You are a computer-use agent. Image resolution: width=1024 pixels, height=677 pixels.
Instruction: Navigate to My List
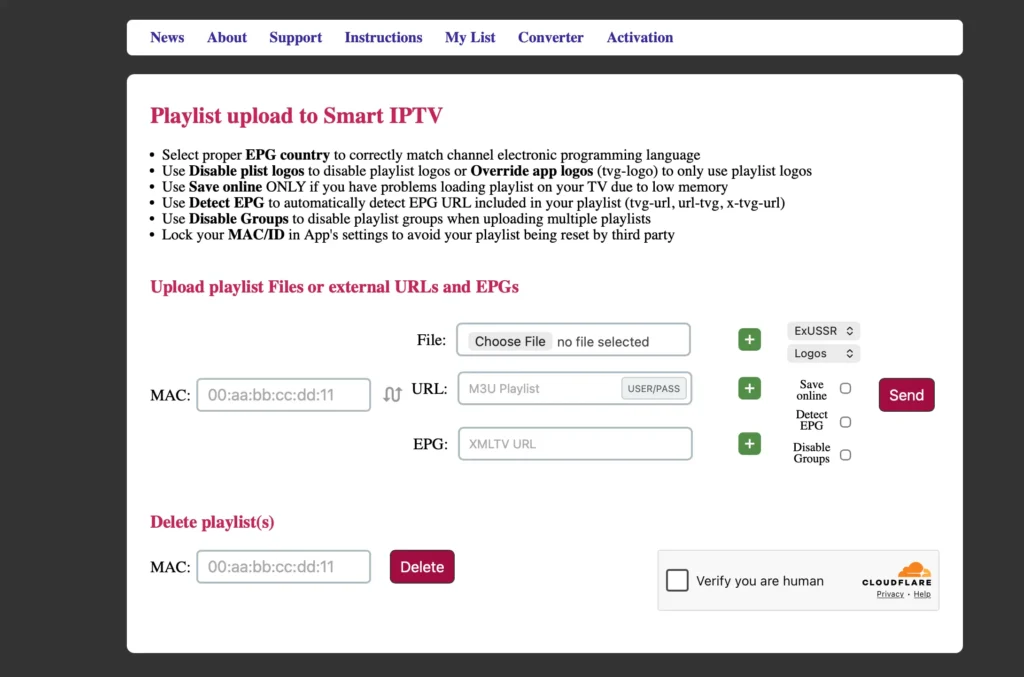click(x=470, y=37)
